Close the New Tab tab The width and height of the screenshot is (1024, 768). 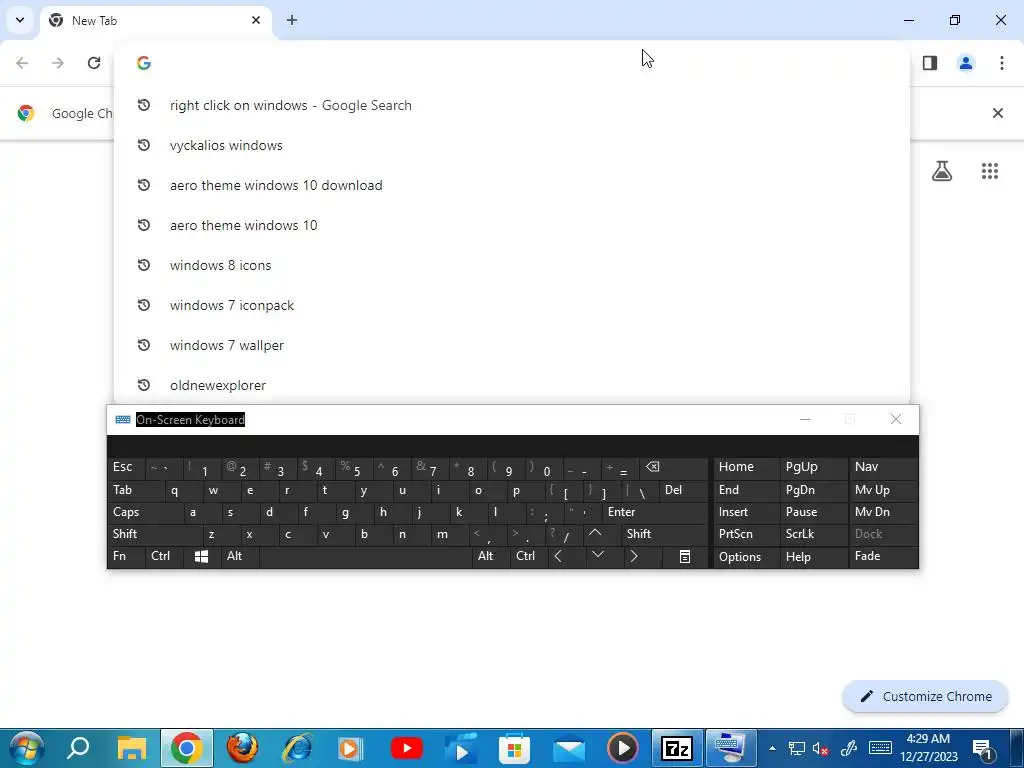pos(256,20)
